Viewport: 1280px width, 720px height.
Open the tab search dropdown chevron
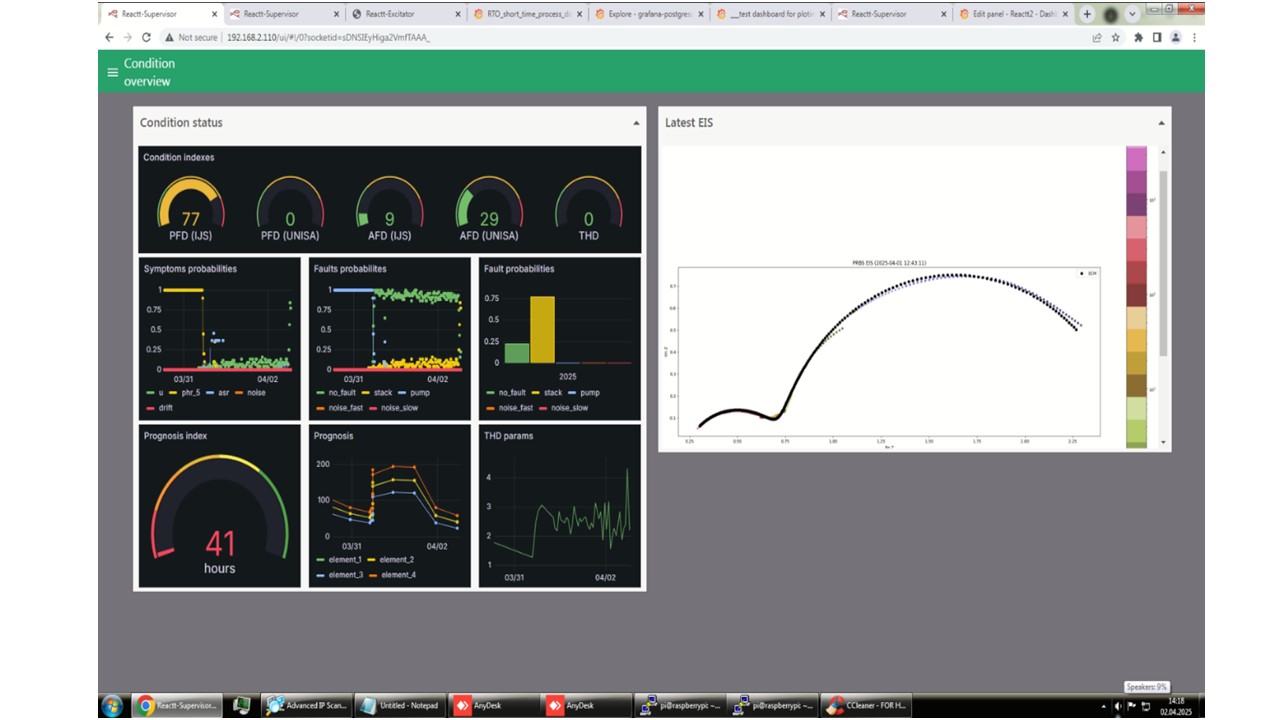pos(1132,14)
